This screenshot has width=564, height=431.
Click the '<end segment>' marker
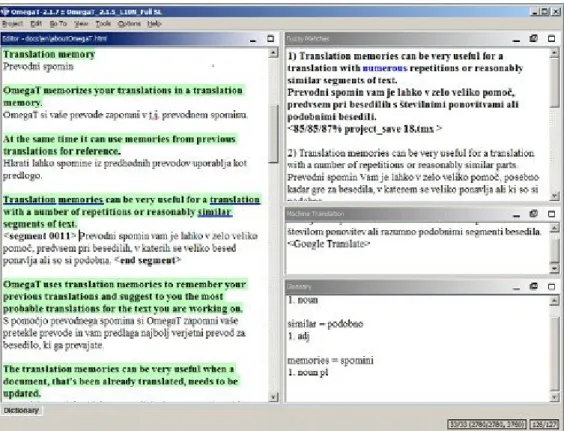tap(148, 260)
